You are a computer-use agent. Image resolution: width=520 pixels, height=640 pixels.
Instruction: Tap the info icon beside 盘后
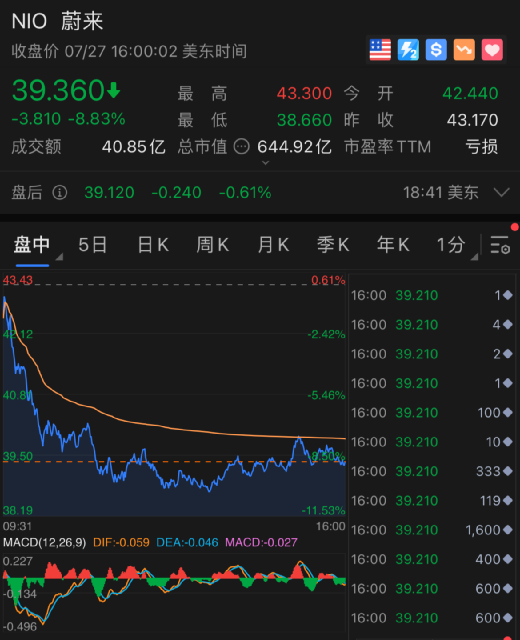(60, 192)
